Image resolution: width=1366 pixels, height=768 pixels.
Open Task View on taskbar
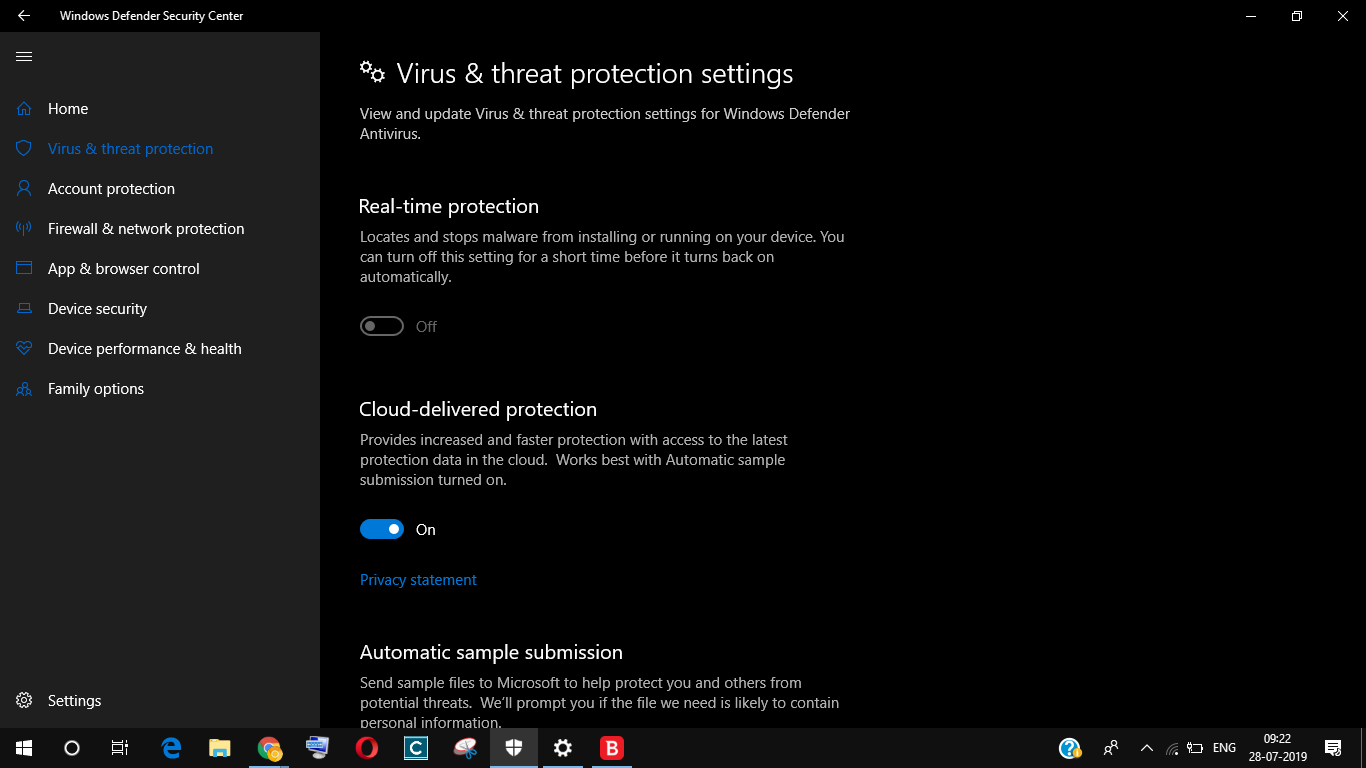120,748
